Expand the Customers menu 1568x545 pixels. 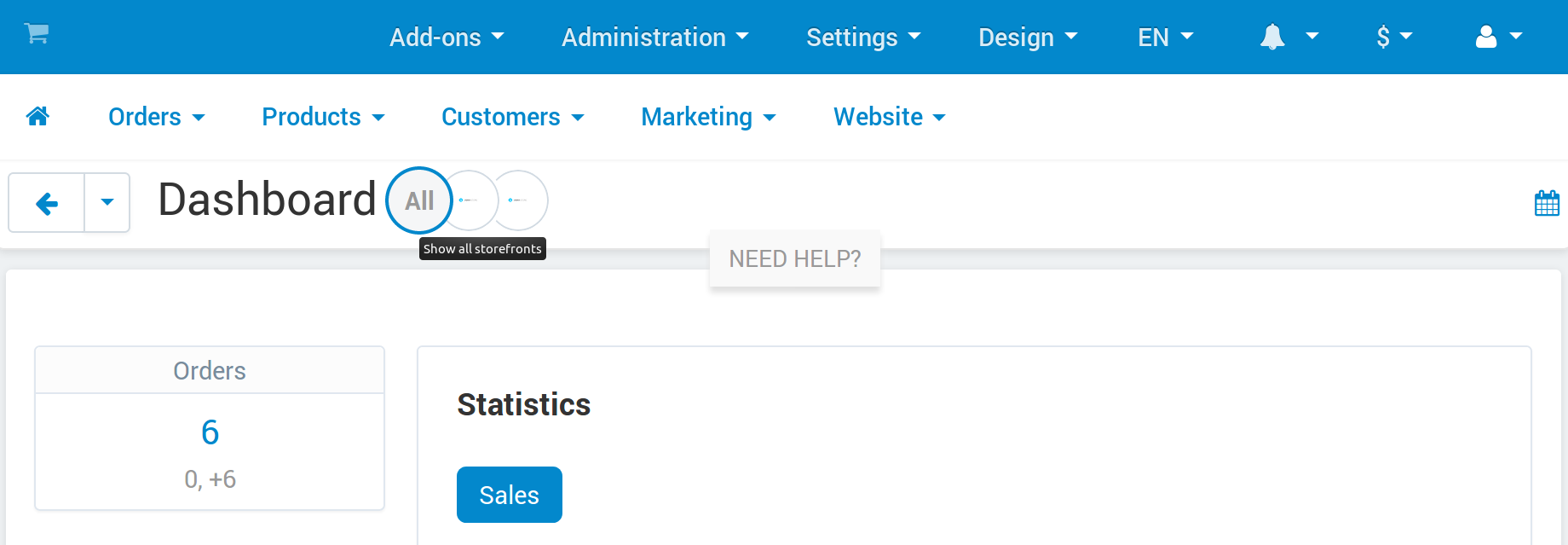tap(512, 117)
